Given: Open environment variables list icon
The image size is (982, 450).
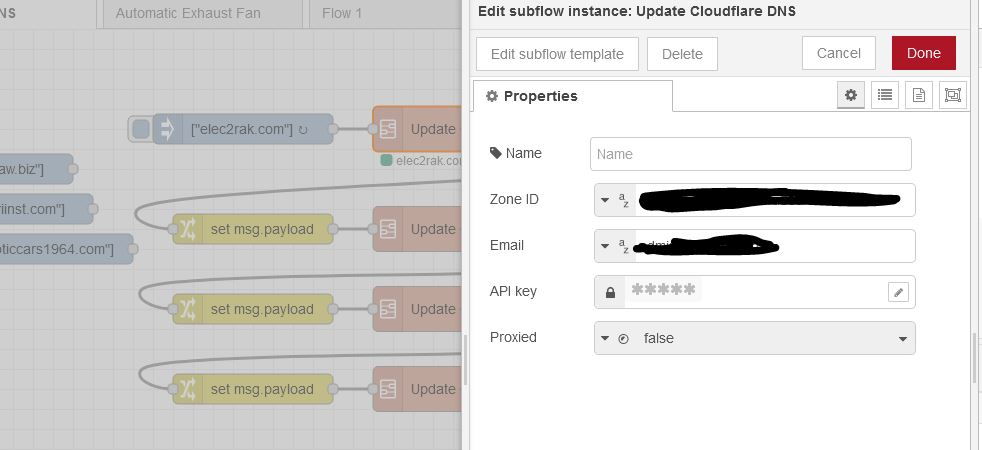Looking at the screenshot, I should click(x=885, y=95).
